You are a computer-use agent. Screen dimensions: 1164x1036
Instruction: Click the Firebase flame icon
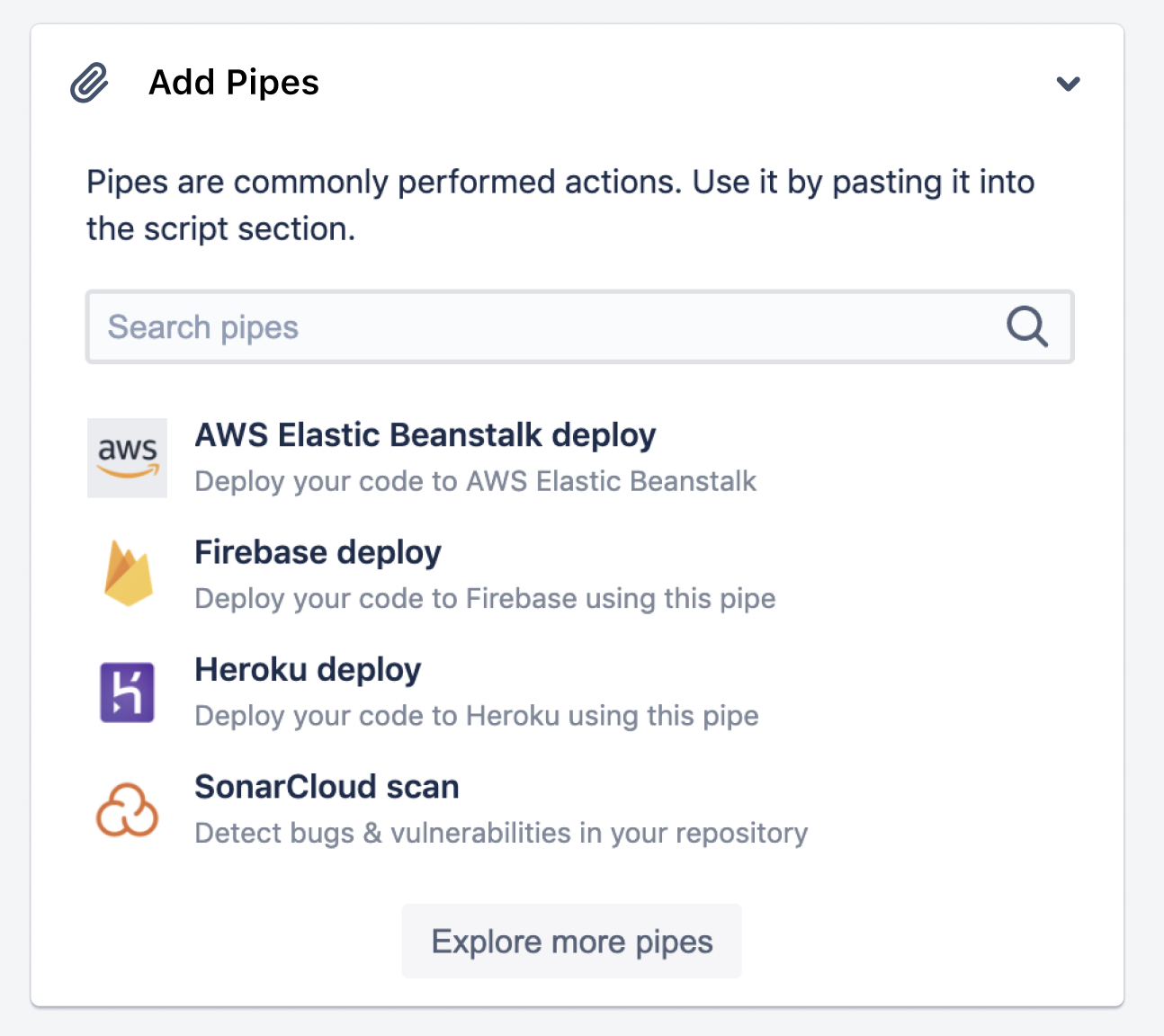[128, 574]
